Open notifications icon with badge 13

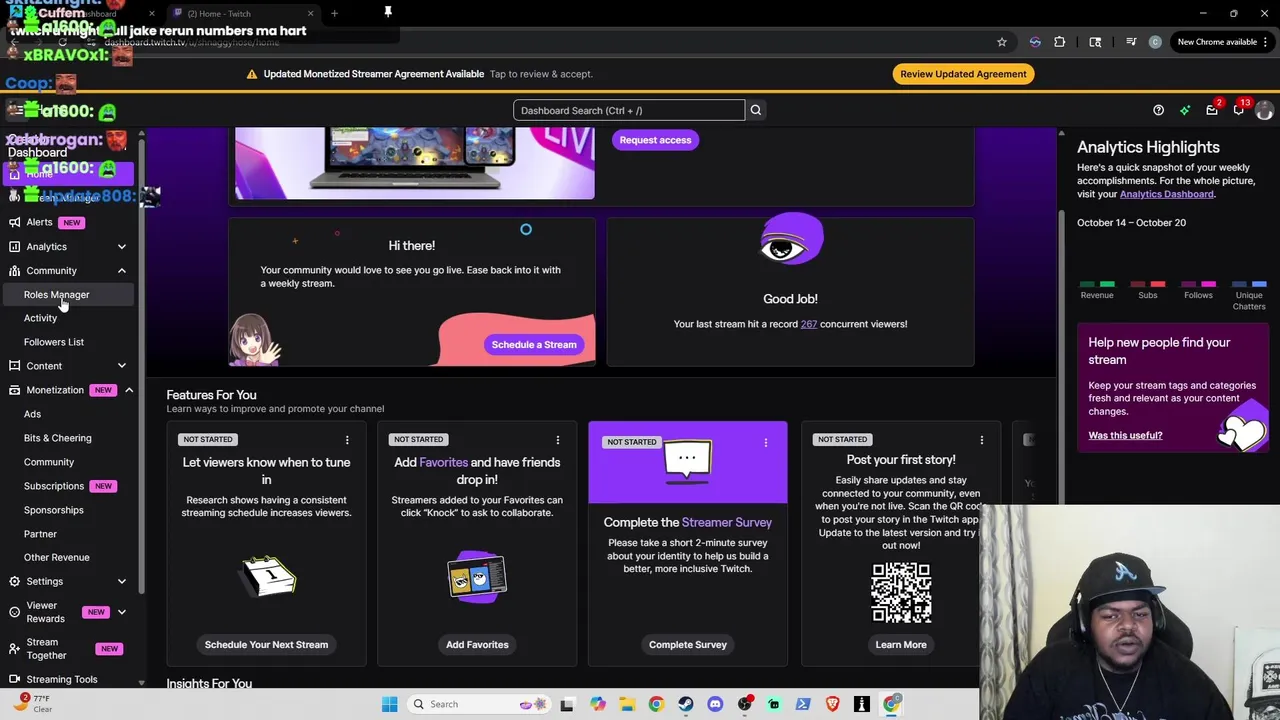[1239, 109]
